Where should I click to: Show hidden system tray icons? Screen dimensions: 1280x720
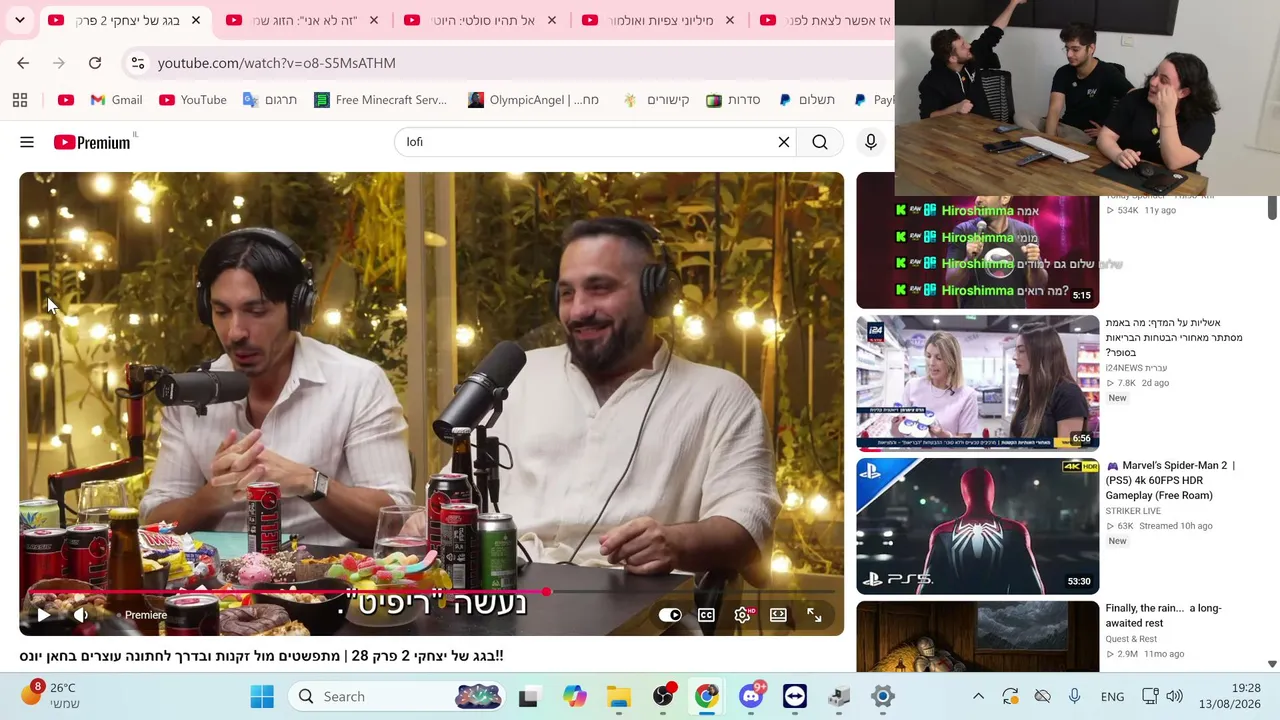pos(978,696)
